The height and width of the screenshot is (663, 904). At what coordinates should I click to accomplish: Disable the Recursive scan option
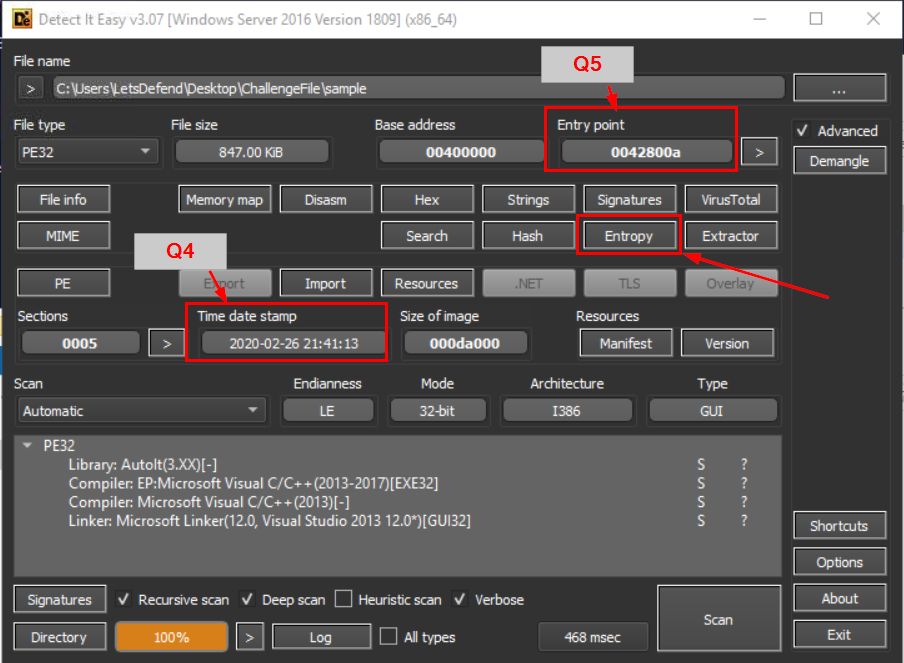[x=124, y=600]
